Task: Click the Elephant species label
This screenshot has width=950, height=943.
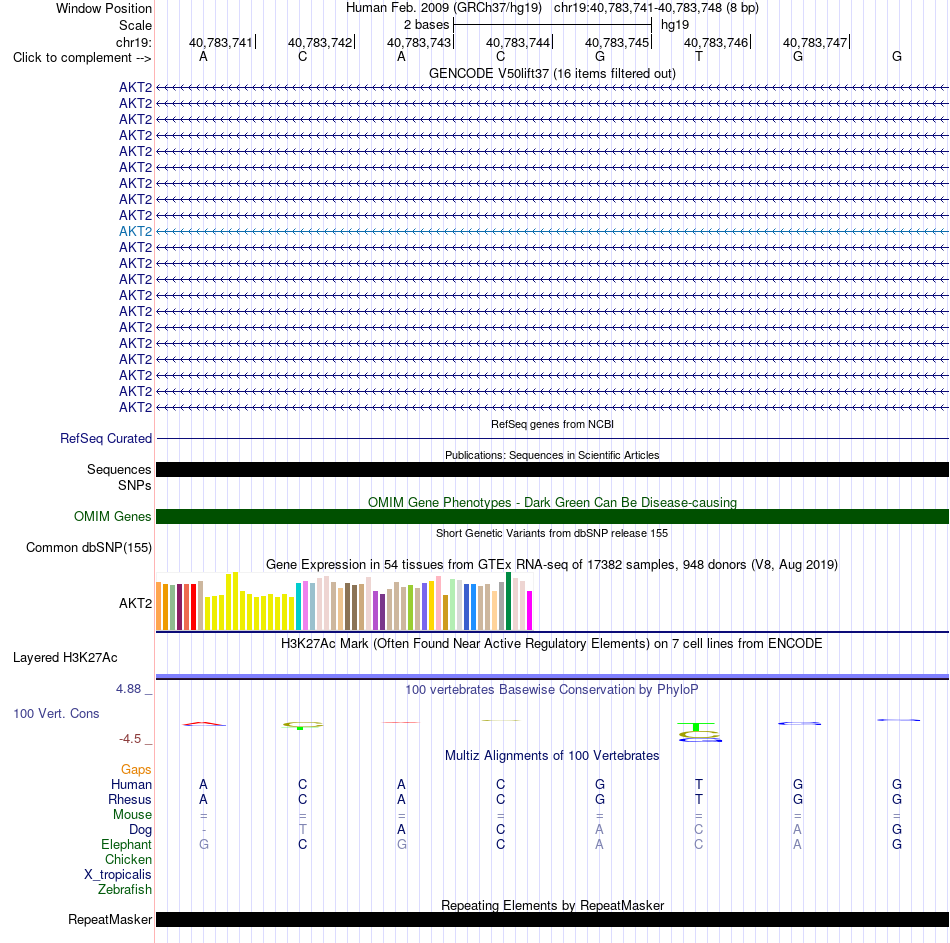Action: pyautogui.click(x=126, y=844)
